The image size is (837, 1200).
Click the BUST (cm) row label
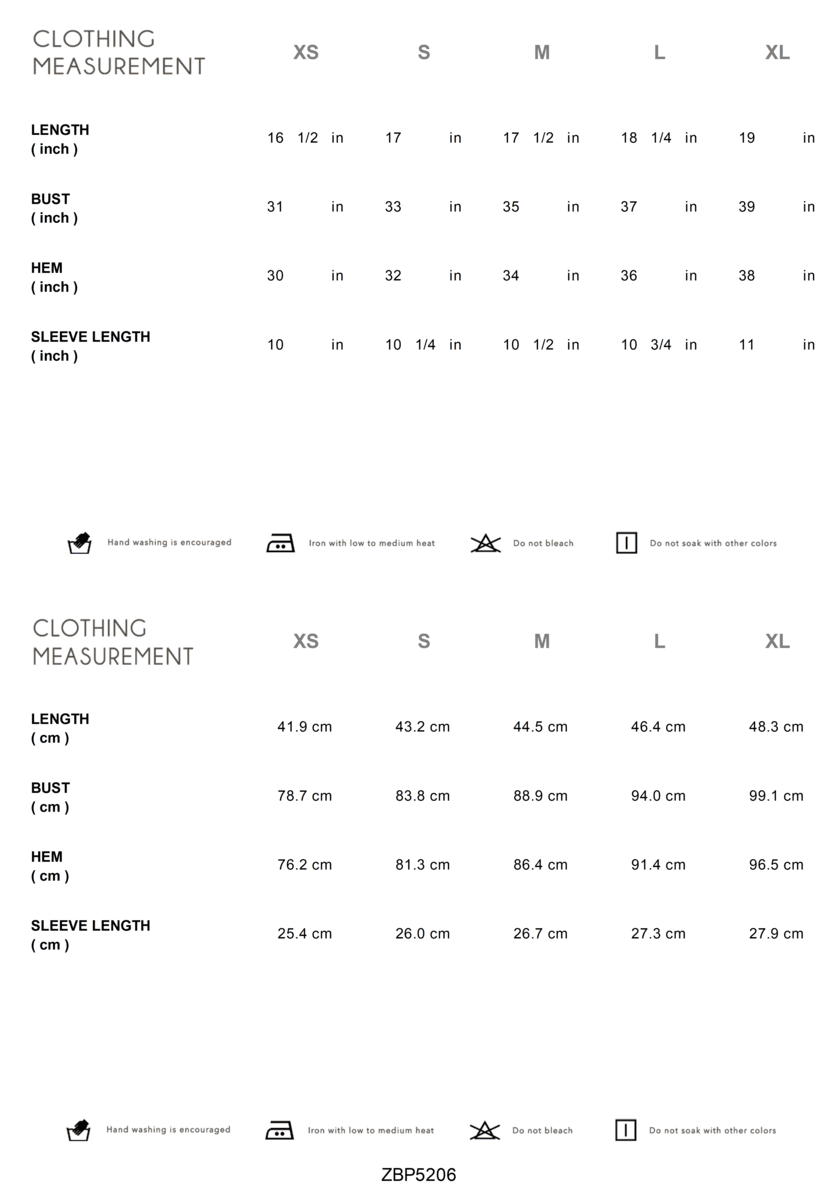(50, 797)
